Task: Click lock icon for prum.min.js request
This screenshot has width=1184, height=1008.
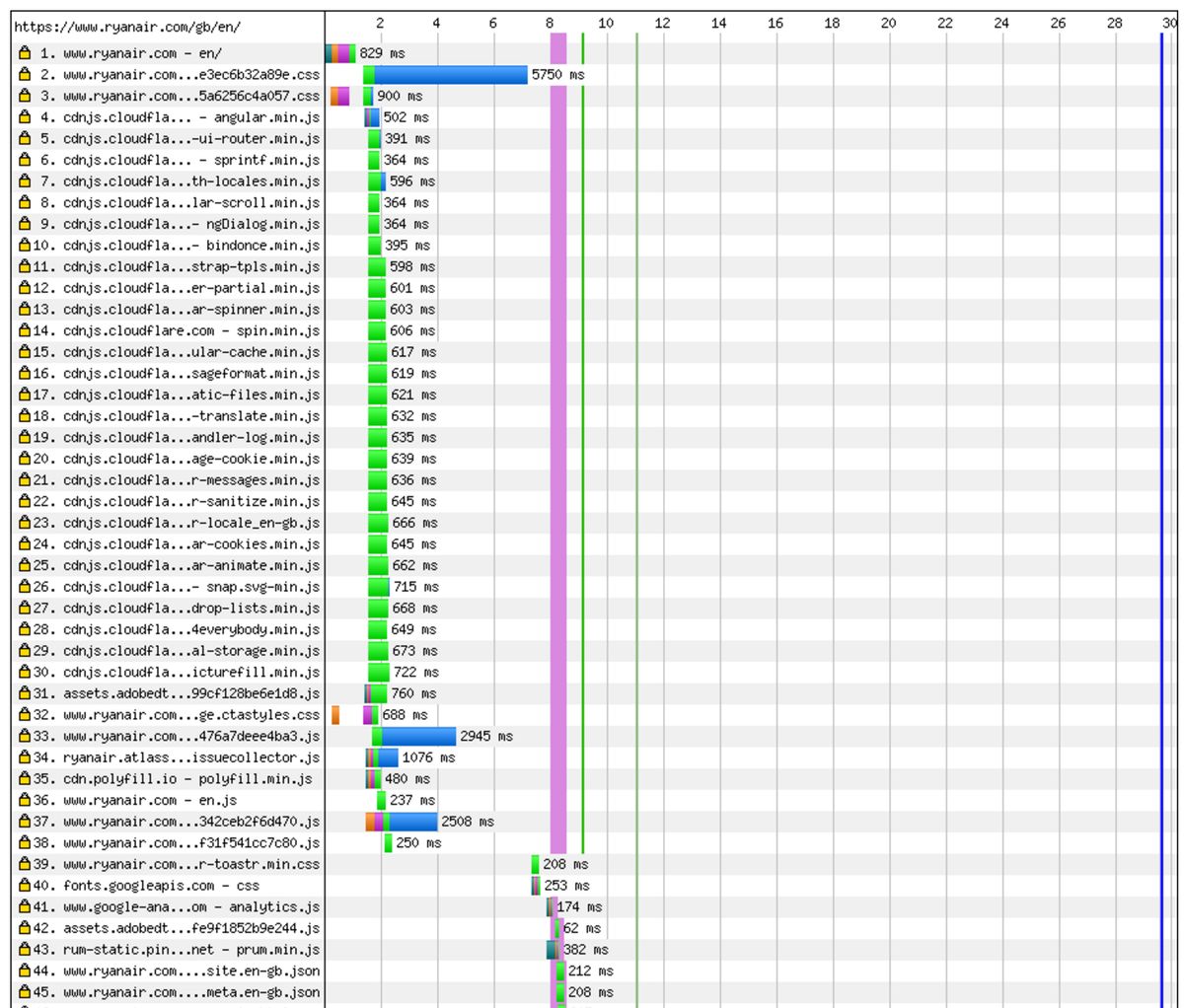Action: pyautogui.click(x=26, y=950)
